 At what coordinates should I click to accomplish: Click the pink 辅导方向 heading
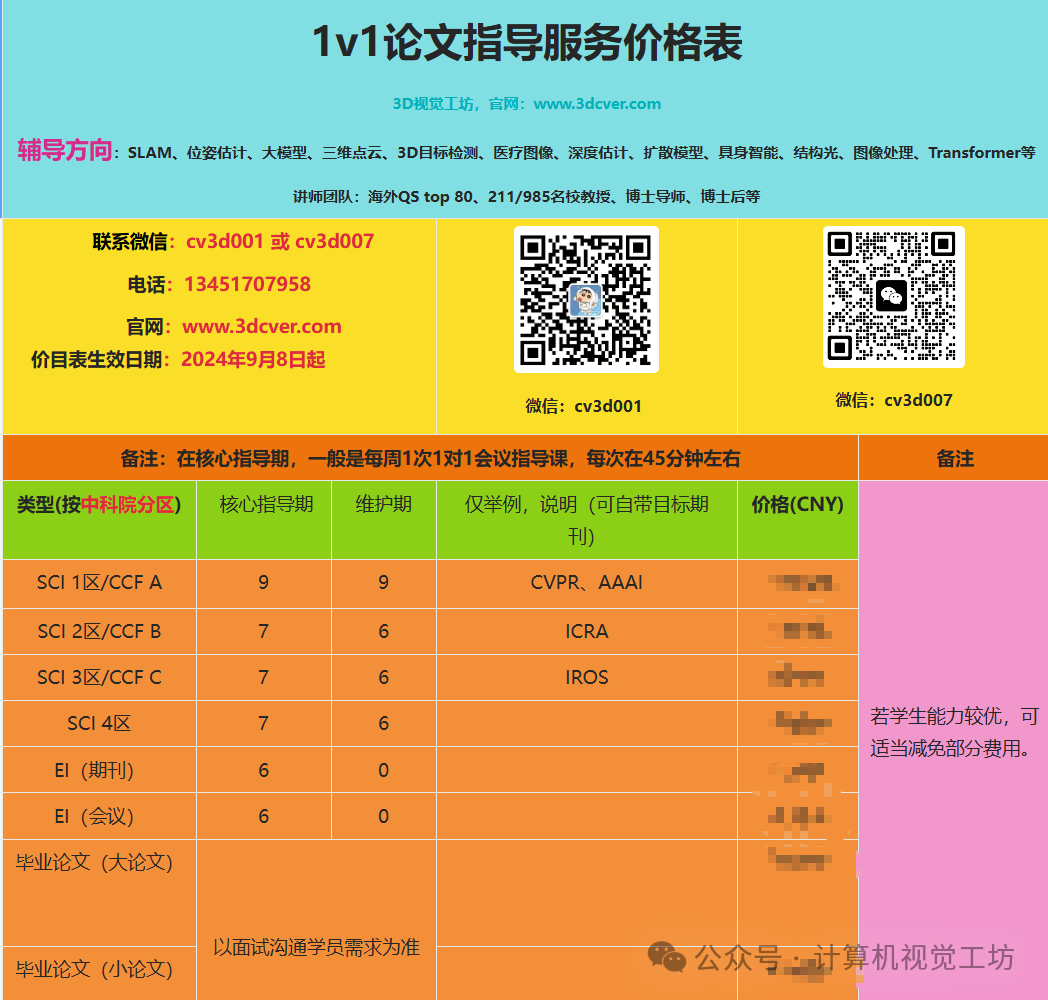click(64, 150)
